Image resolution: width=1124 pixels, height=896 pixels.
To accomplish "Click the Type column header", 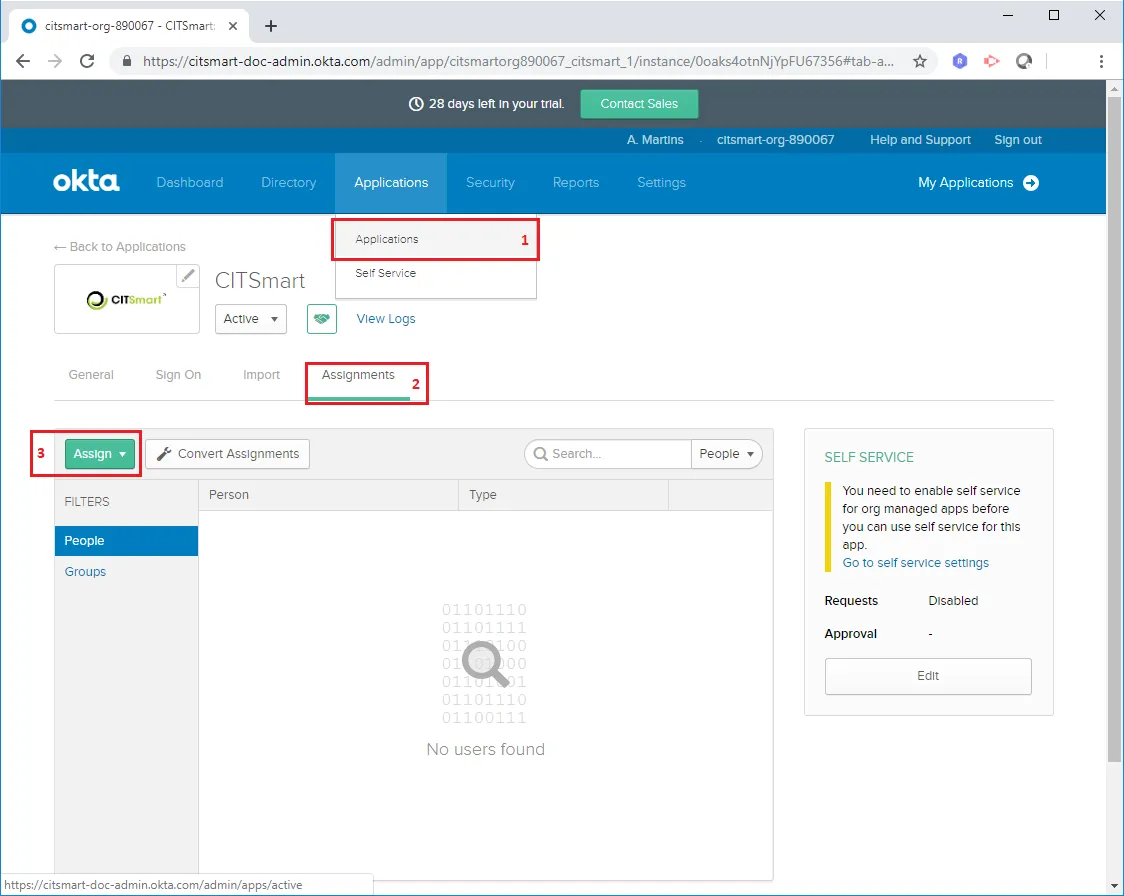I will pos(563,495).
